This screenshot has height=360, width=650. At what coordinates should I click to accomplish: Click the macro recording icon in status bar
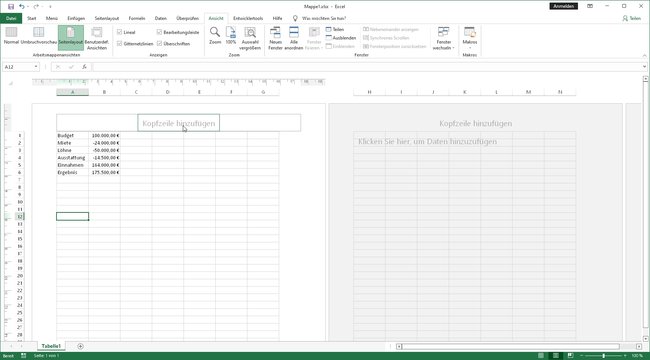[x=24, y=355]
